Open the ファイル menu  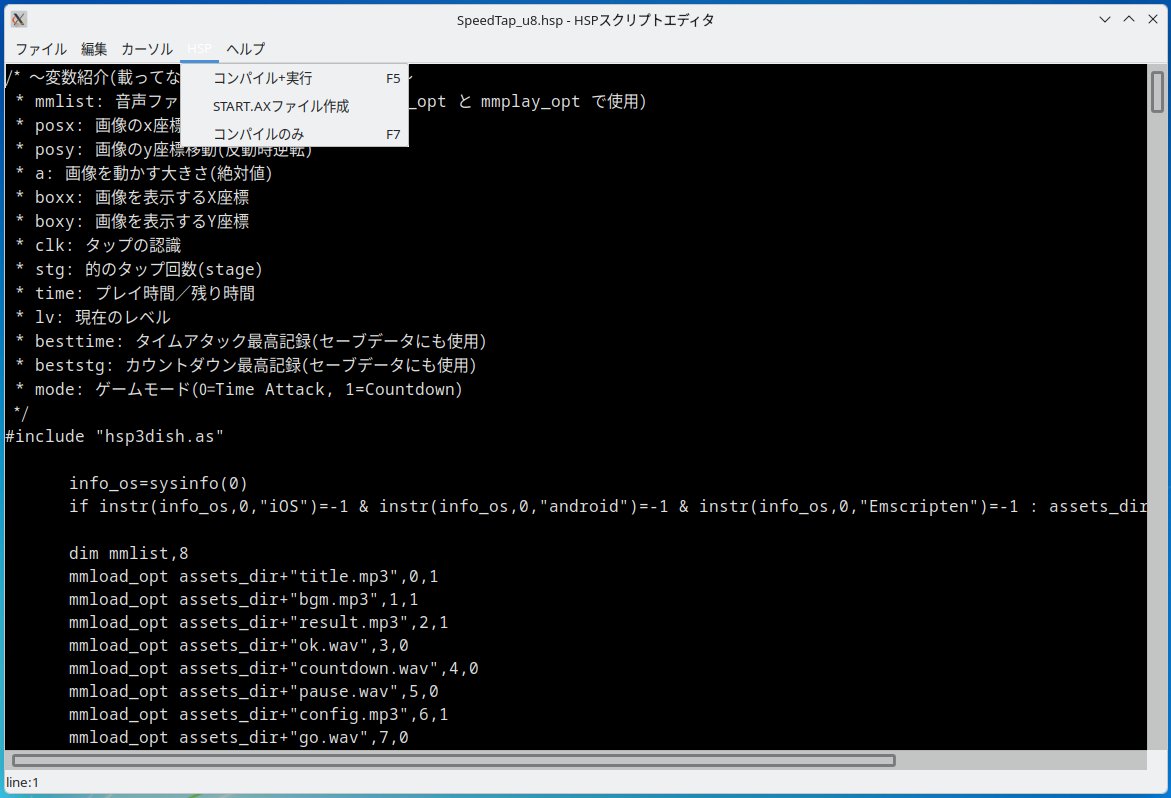pos(41,49)
